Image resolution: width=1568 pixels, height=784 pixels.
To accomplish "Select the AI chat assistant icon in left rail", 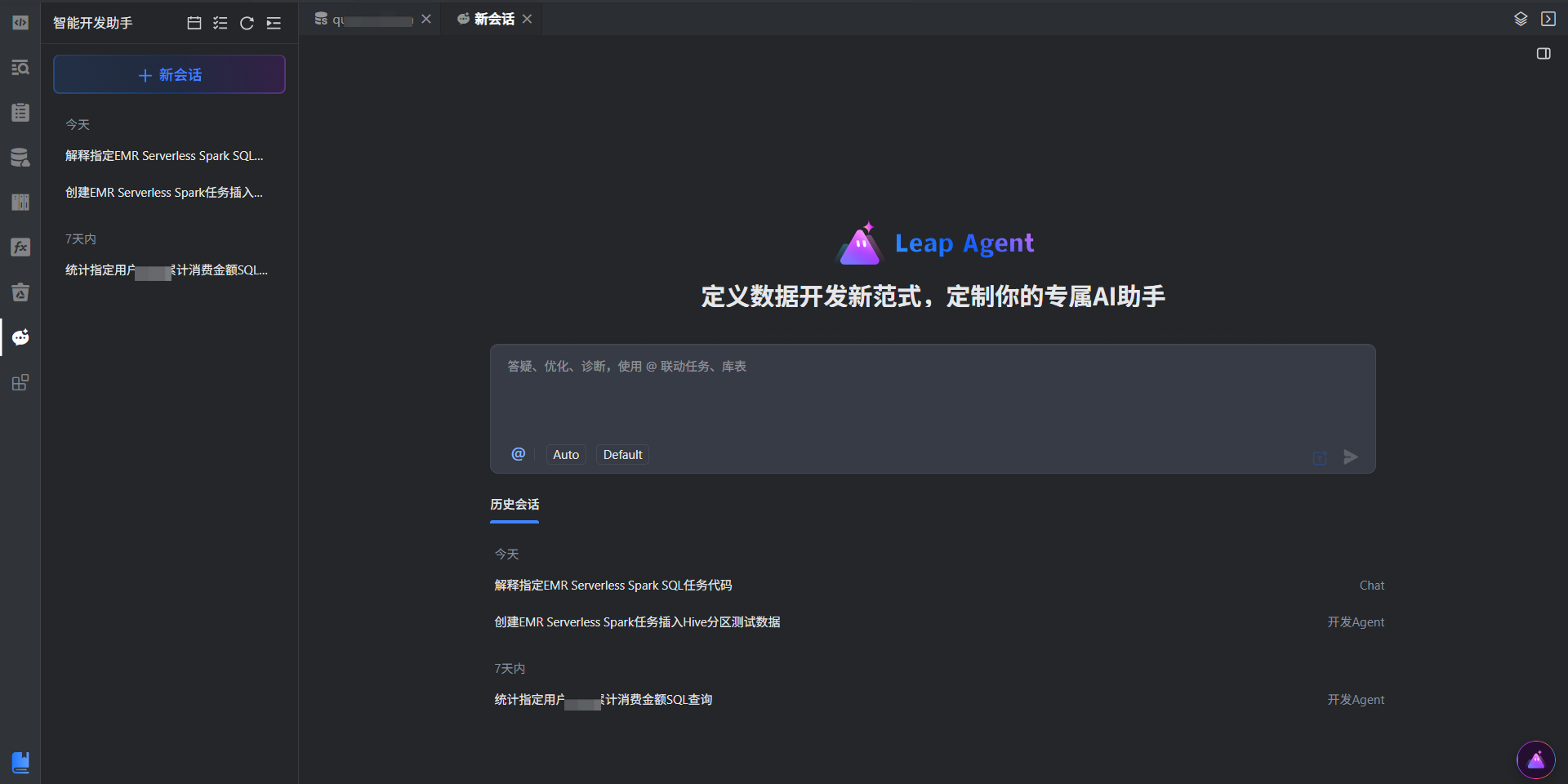I will click(x=20, y=337).
